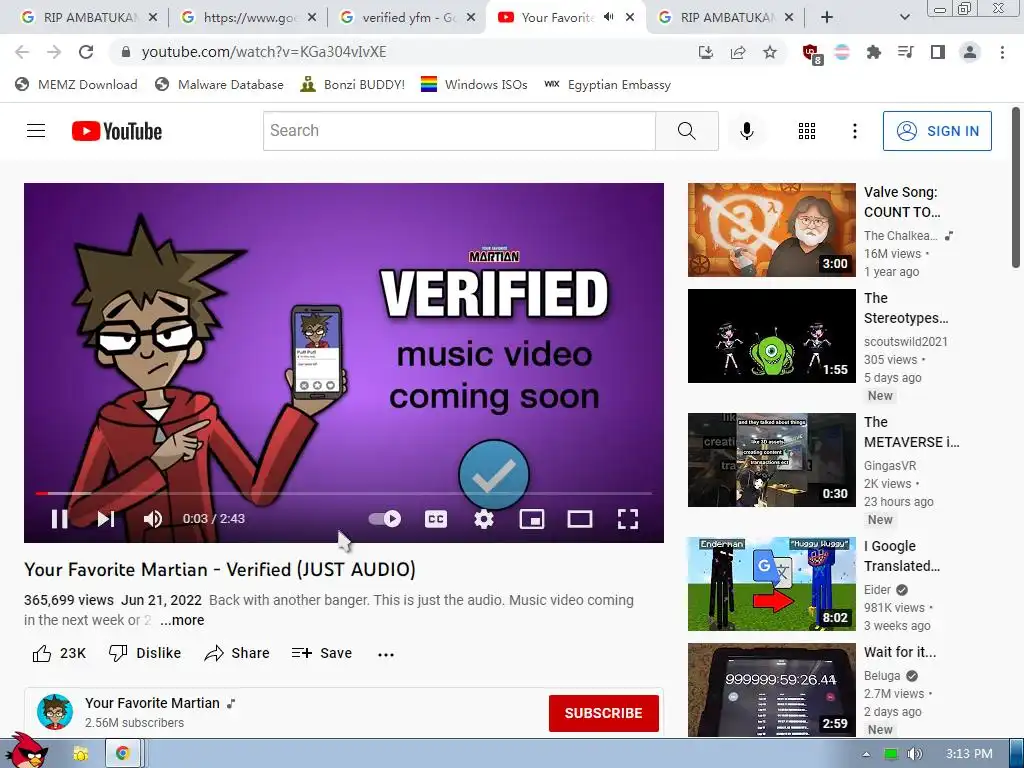The height and width of the screenshot is (768, 1024).
Task: Dislike the video
Action: pyautogui.click(x=145, y=653)
